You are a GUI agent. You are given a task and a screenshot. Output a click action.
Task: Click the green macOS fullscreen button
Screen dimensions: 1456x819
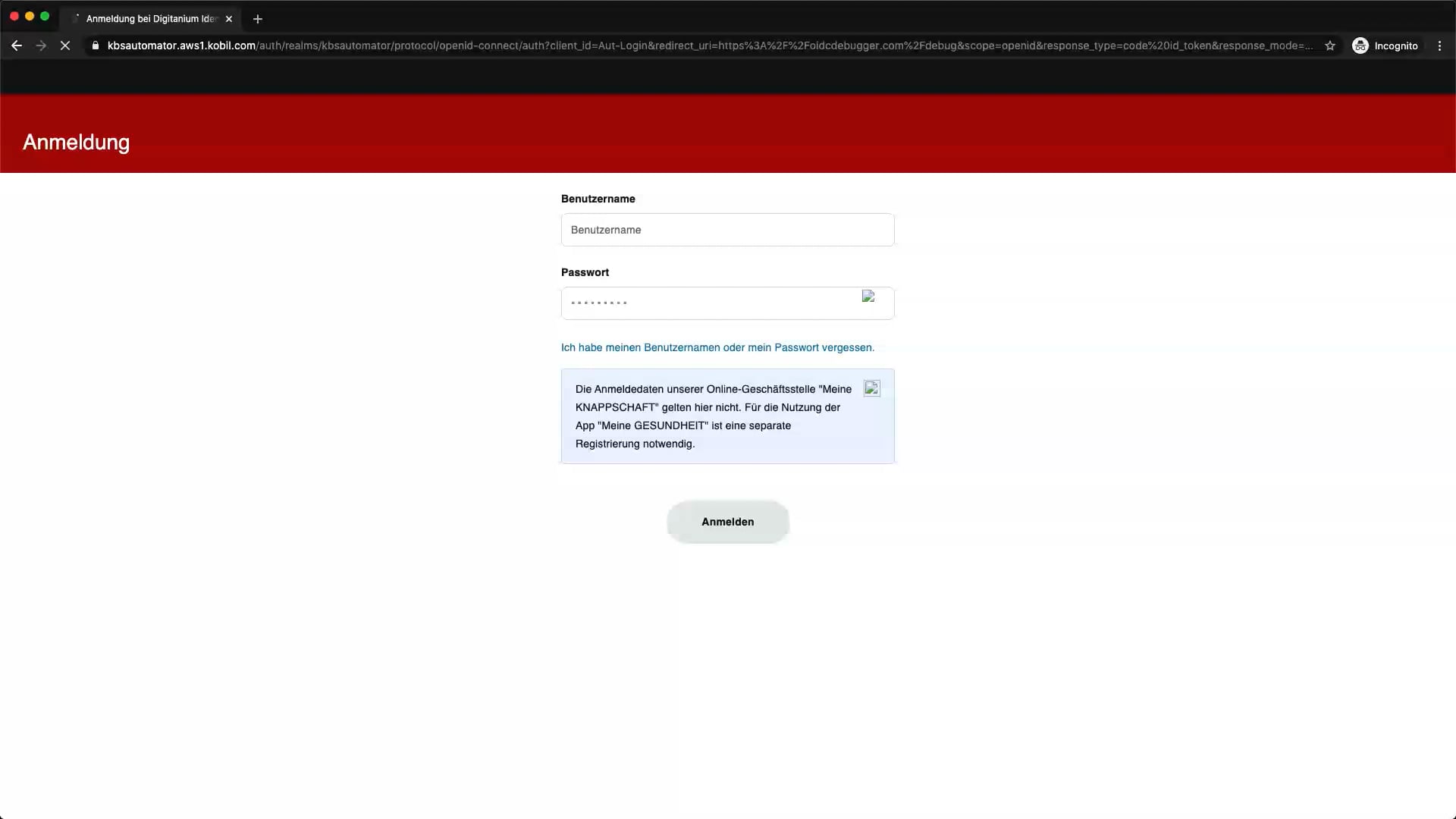[45, 16]
